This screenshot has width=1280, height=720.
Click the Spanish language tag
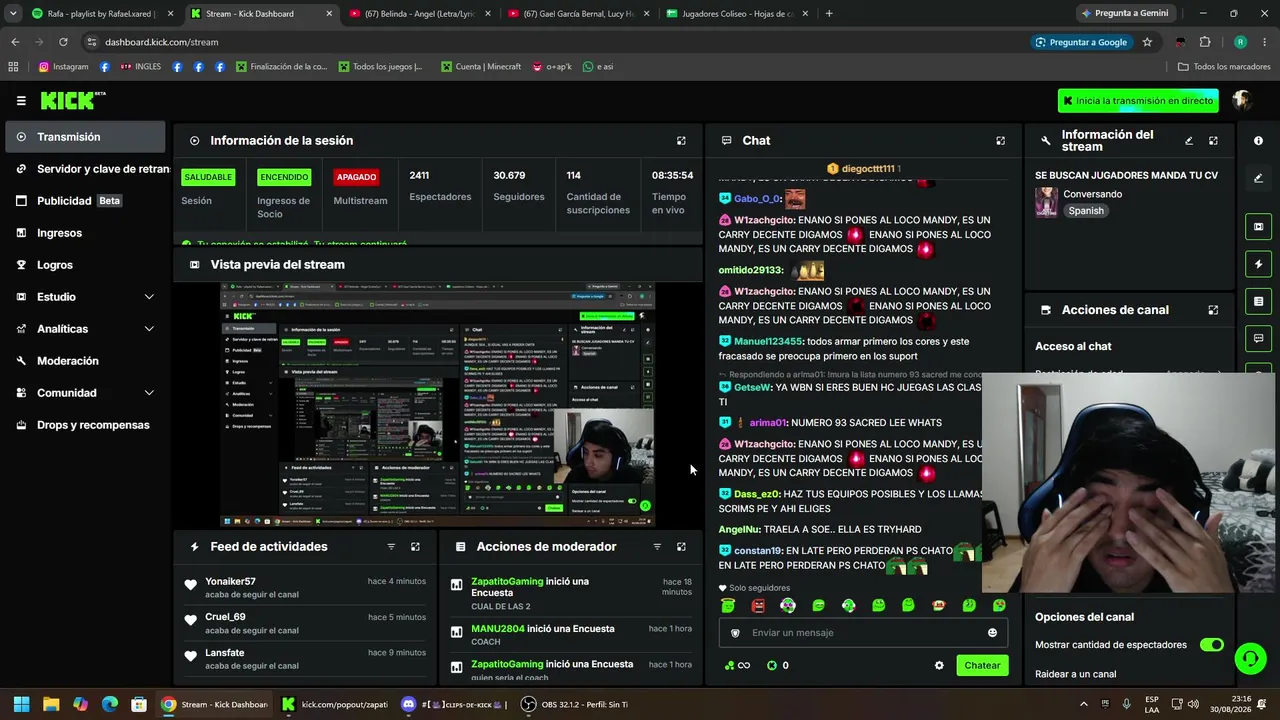point(1085,211)
